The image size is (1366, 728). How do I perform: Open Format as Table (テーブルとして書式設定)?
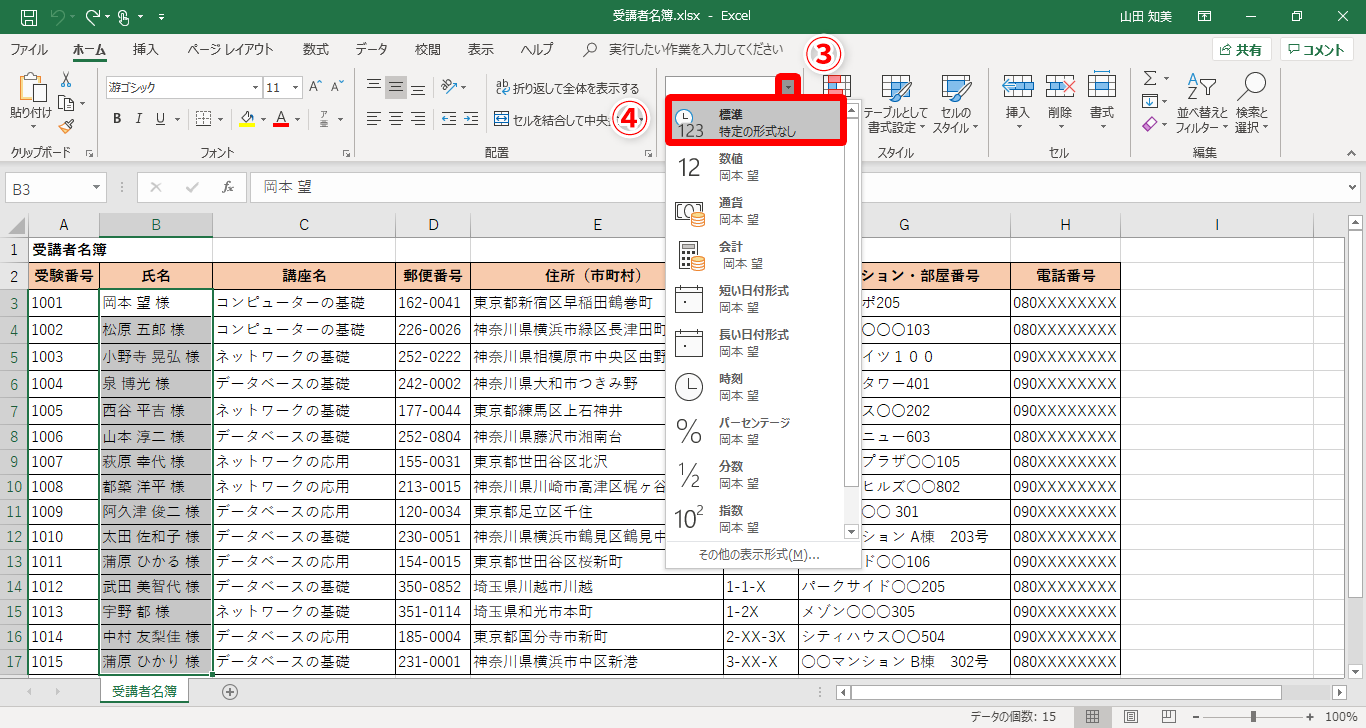point(896,103)
